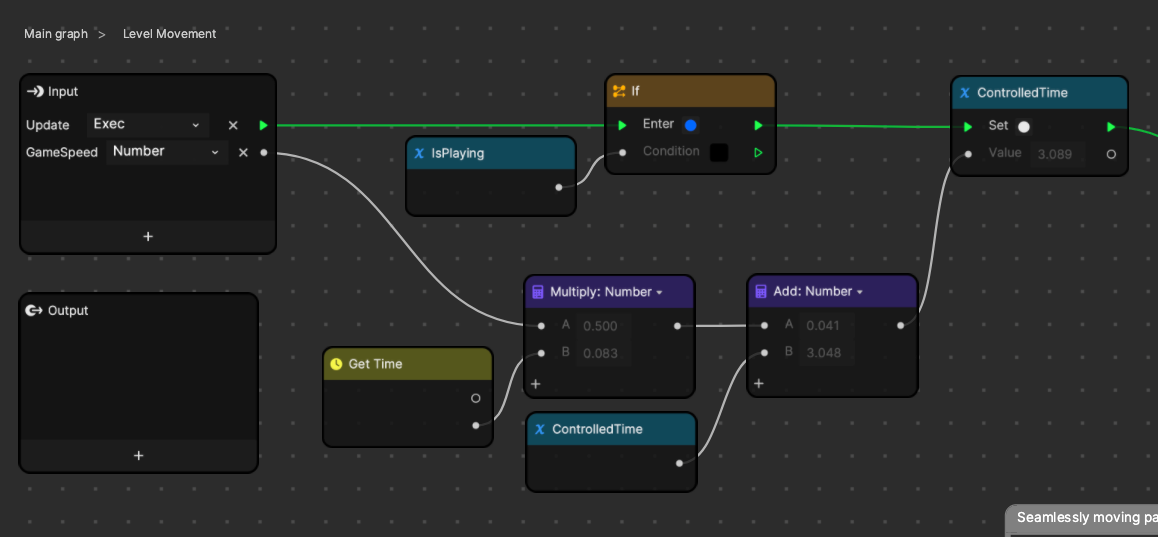Click the Multiply node calculator icon
The width and height of the screenshot is (1158, 537).
pyautogui.click(x=538, y=292)
